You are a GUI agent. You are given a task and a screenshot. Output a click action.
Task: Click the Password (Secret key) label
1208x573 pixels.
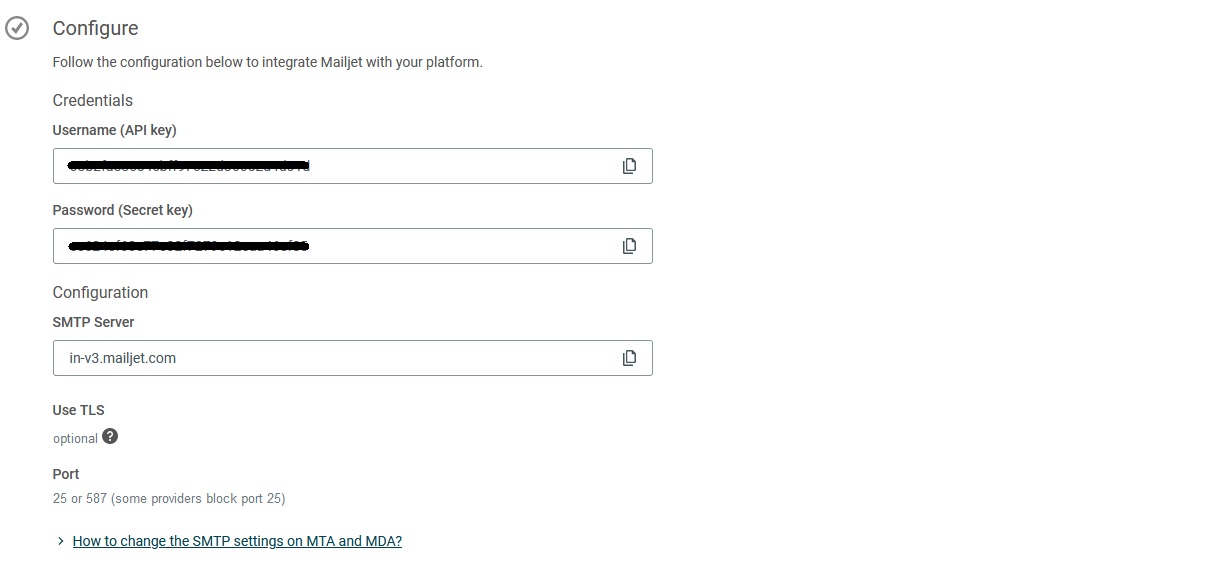pyautogui.click(x=123, y=211)
